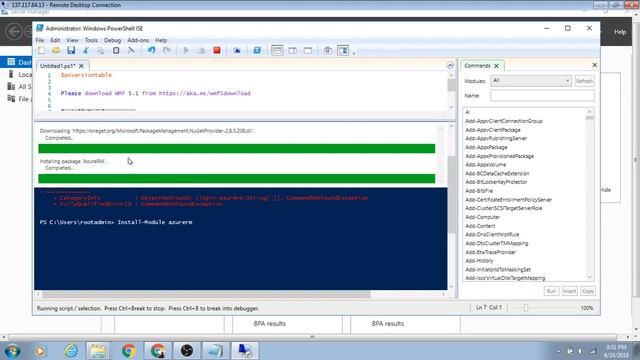
Task: Select Add-Computer command
Action: click(x=482, y=217)
